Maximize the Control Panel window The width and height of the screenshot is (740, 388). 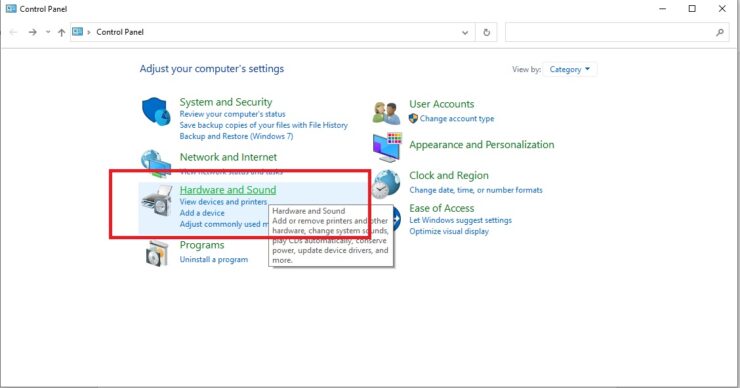[x=692, y=8]
